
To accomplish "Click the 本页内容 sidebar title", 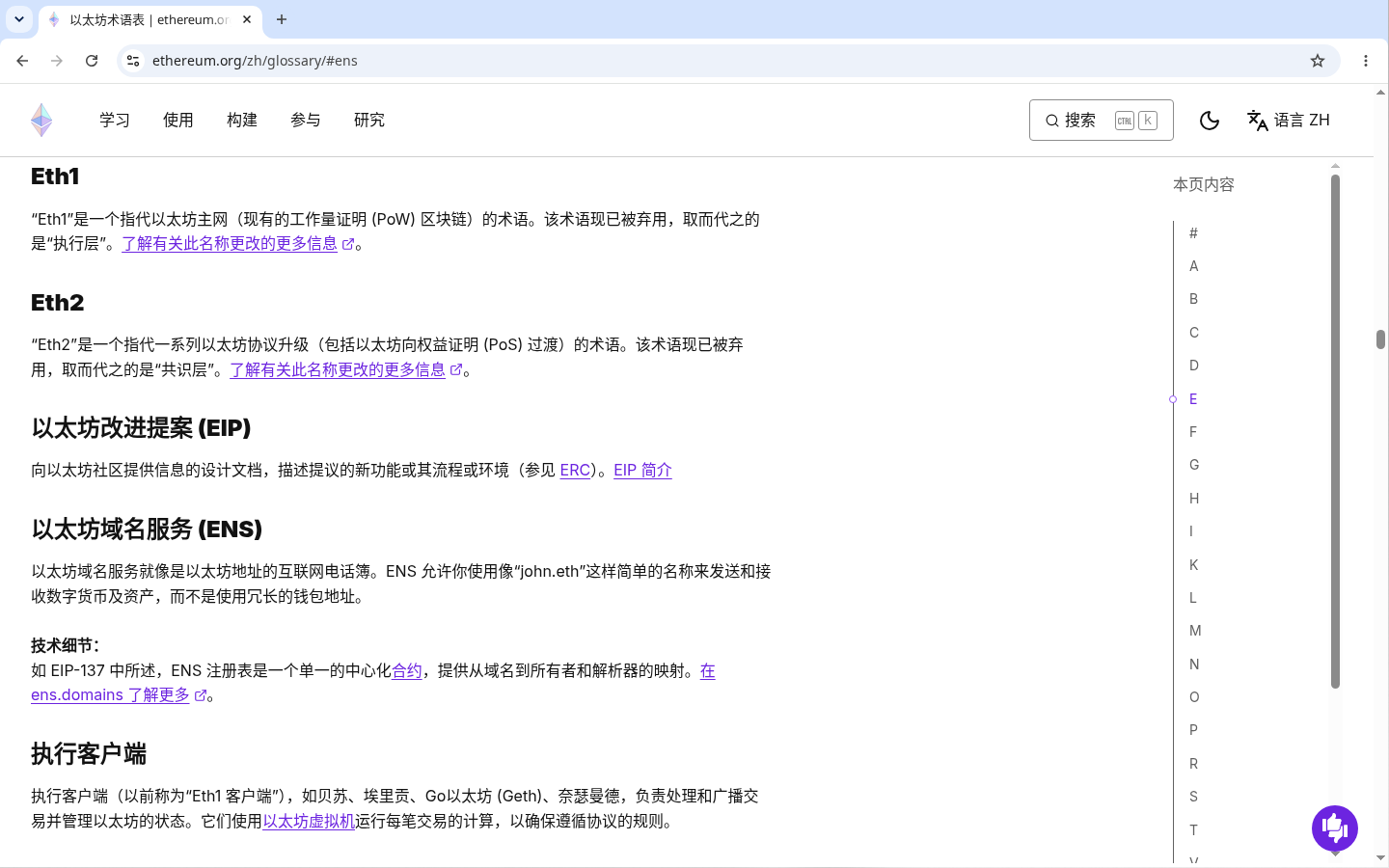I will tap(1204, 184).
